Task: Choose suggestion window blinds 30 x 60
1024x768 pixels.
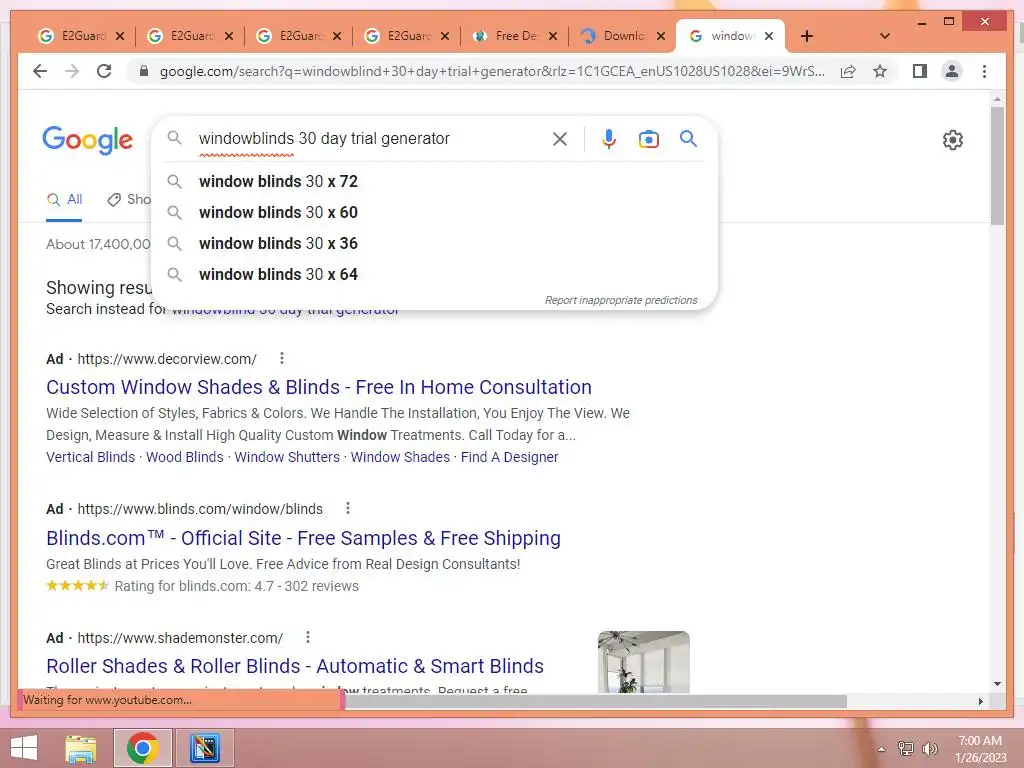Action: [x=434, y=212]
